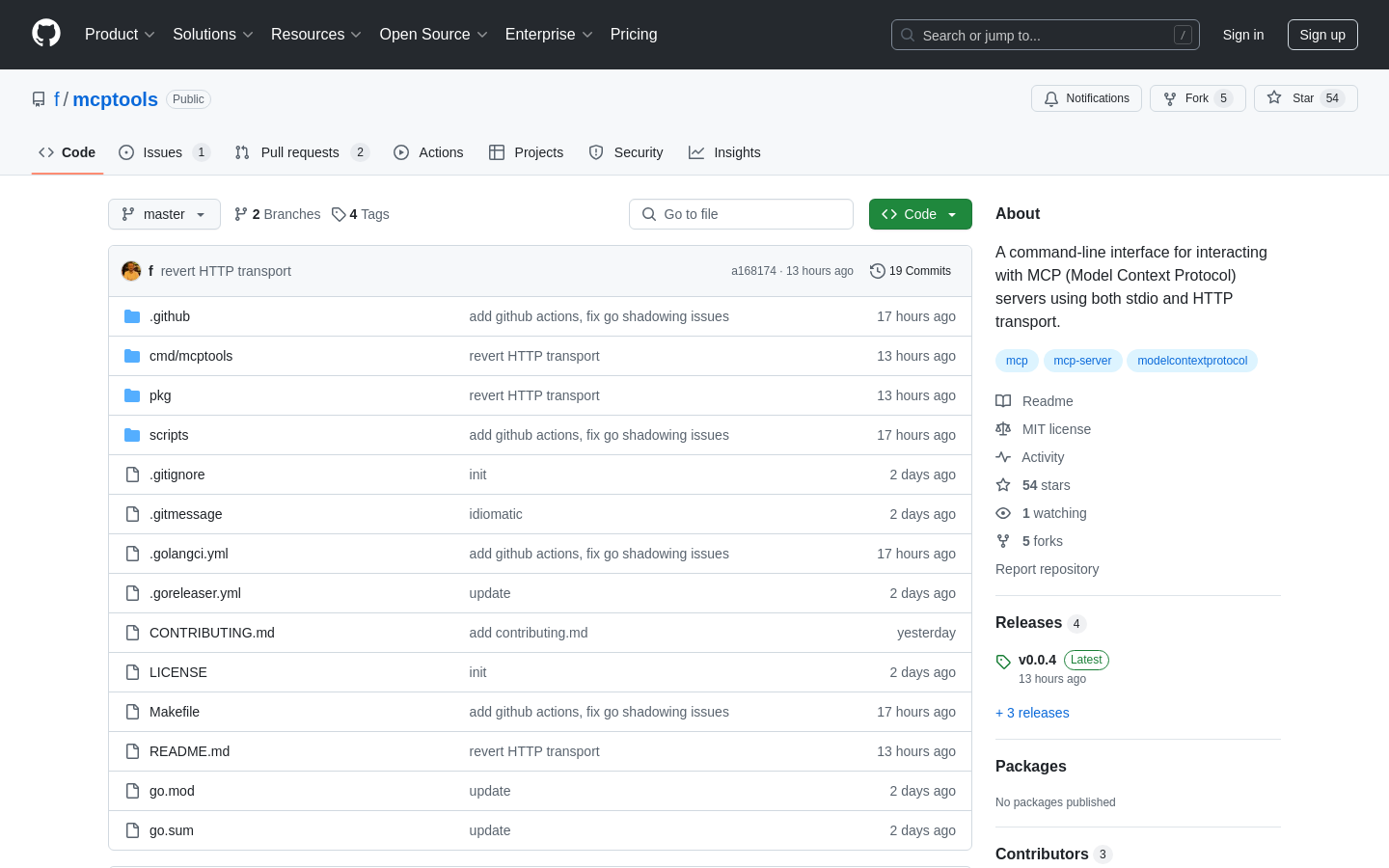Click the modelcontextprotocol topic tag
This screenshot has height=868, width=1389.
[1192, 361]
